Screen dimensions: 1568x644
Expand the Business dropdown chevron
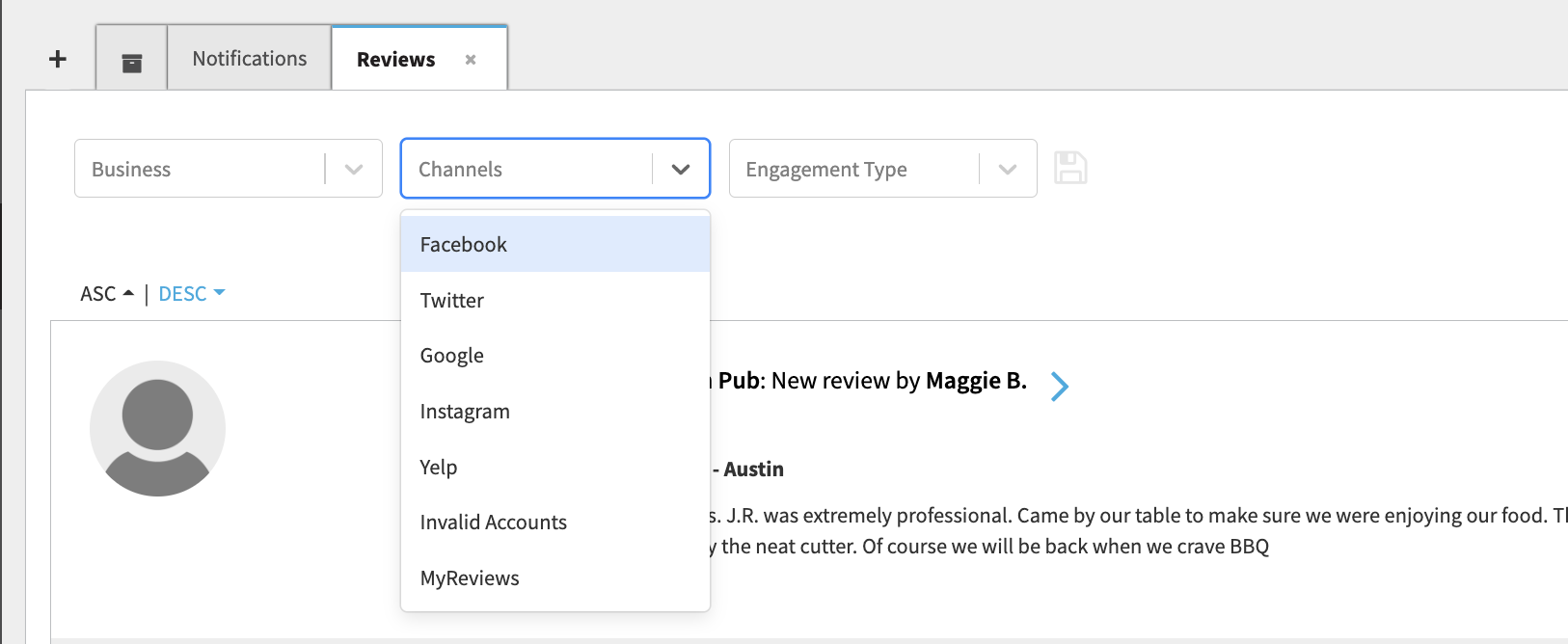354,170
